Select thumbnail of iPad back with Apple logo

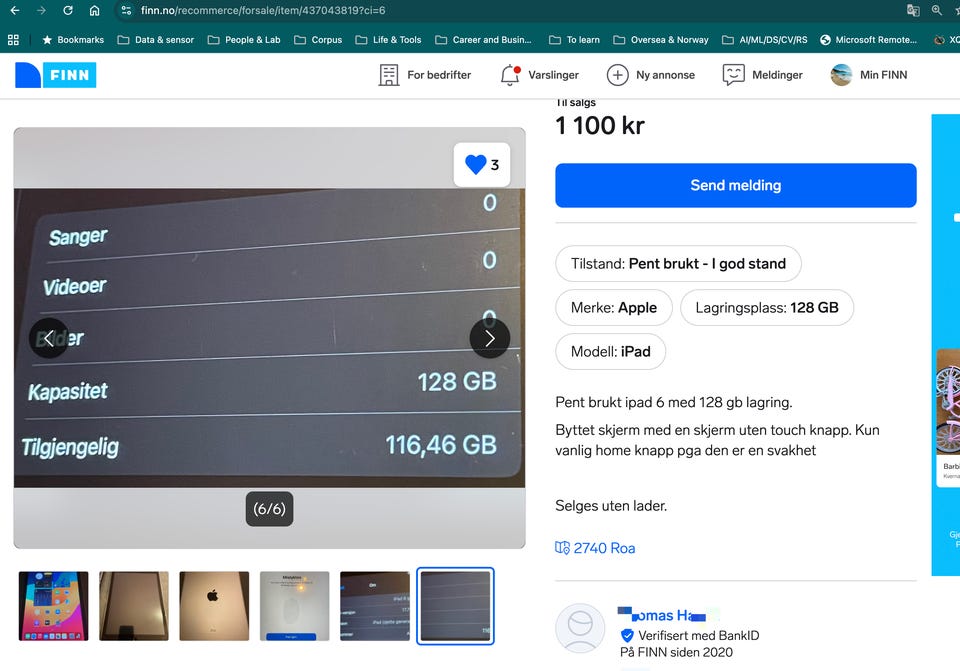214,606
